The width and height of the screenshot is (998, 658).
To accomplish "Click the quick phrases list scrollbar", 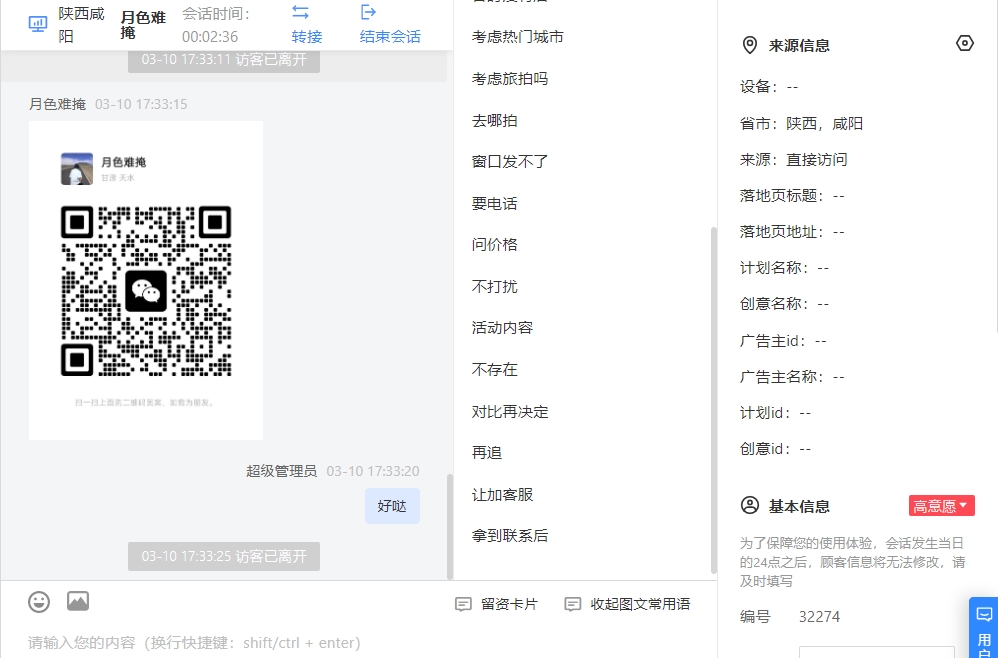I will point(713,400).
